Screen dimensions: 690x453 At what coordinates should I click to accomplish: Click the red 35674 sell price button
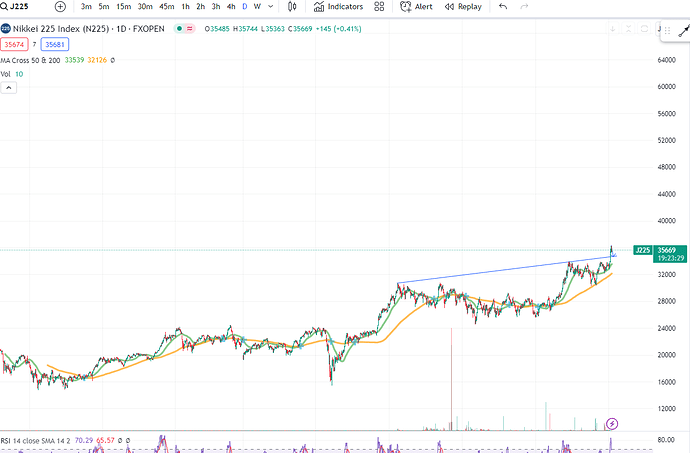tap(15, 44)
